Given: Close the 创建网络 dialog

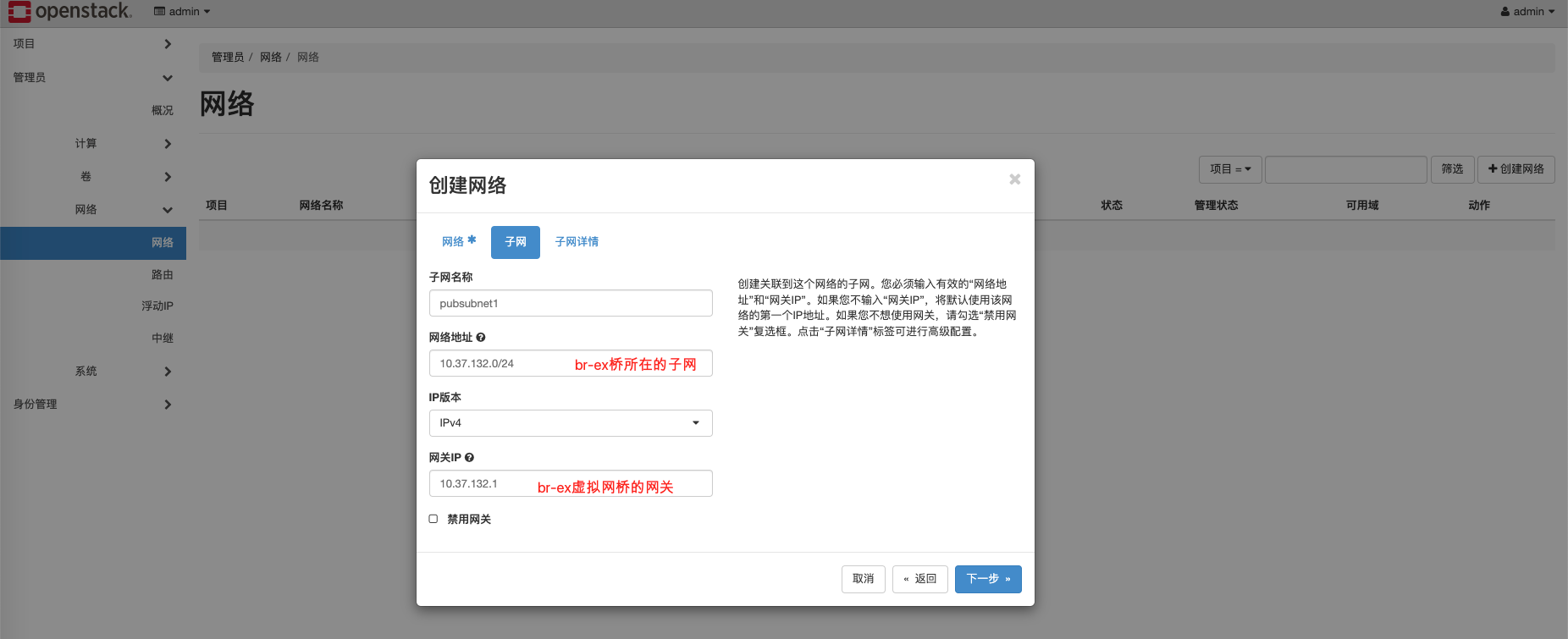Looking at the screenshot, I should [1014, 179].
